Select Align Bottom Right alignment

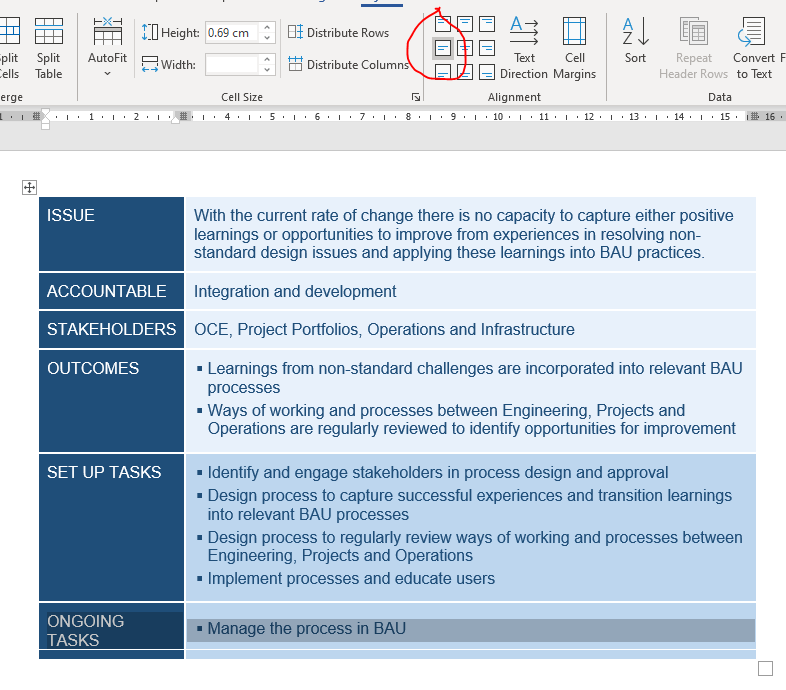pos(487,72)
